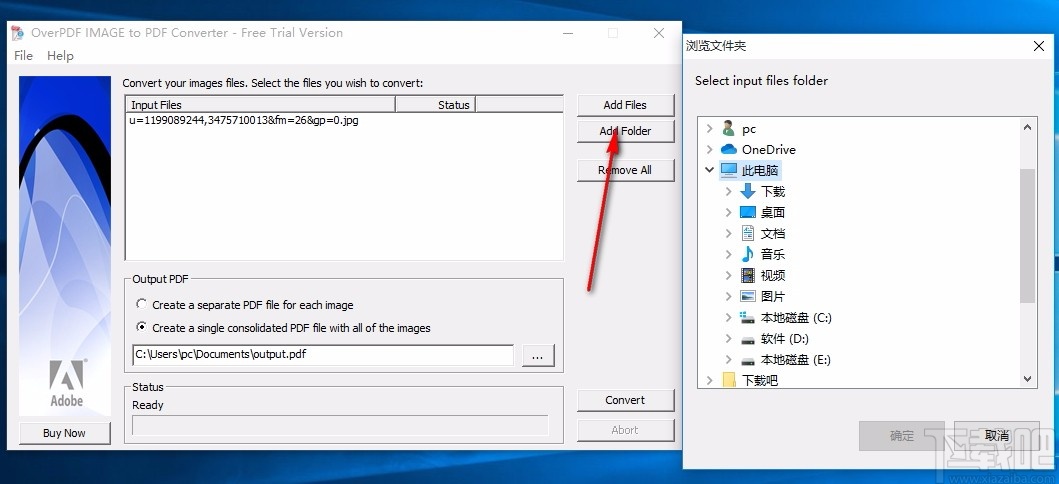Click the Remove All button
Screen dimensions: 1059x484
pos(625,170)
